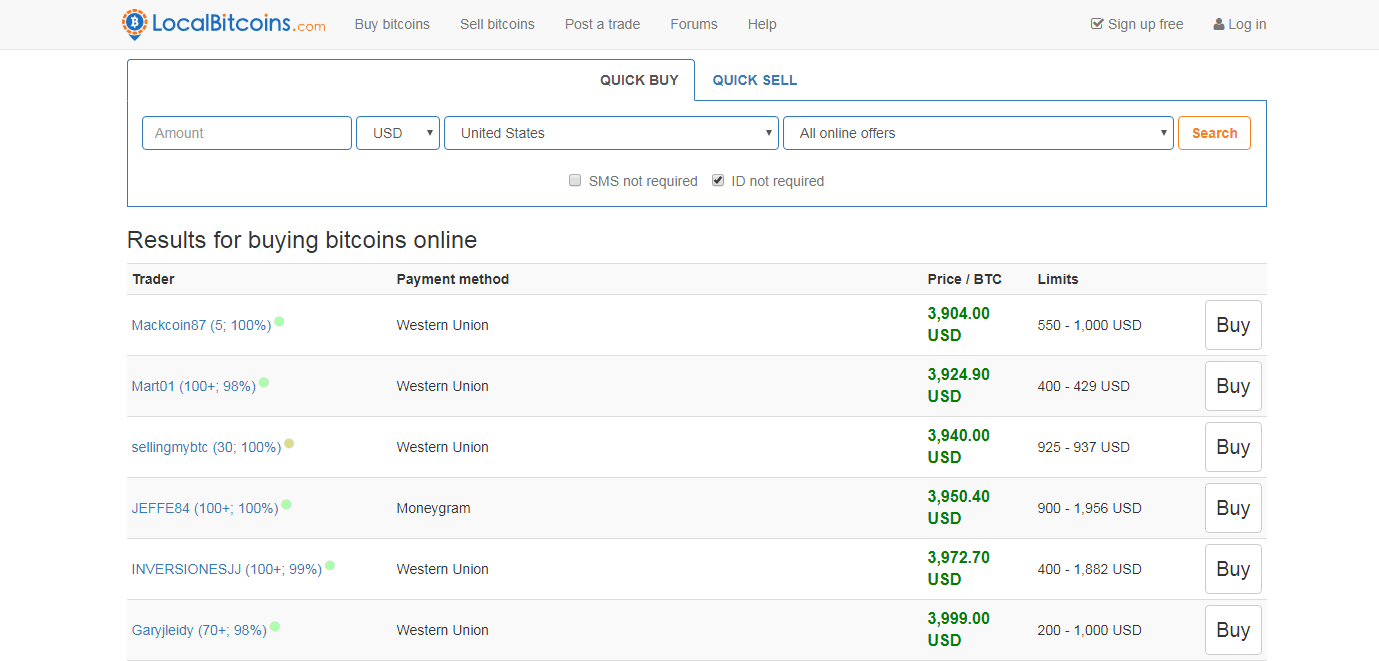Screen dimensions: 1379x661
Task: Open the All online offers dropdown
Action: [978, 133]
